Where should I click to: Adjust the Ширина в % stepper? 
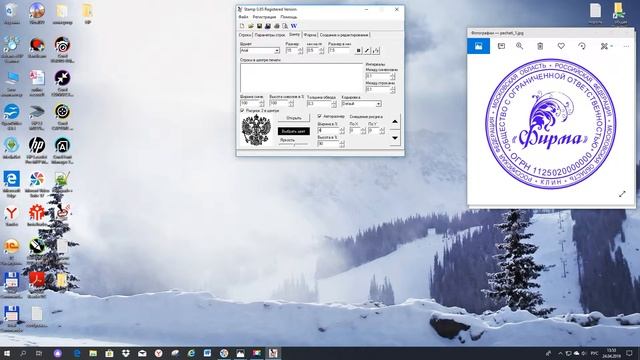342,130
